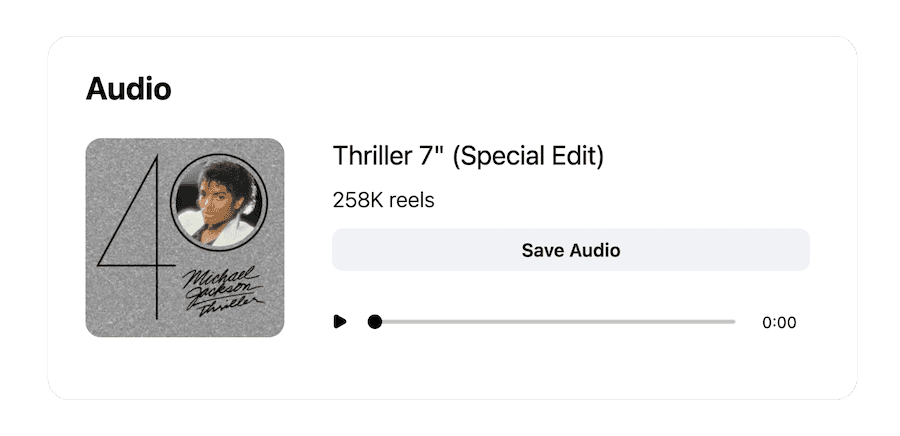Open the 258K reels count
900x436 pixels.
tap(383, 200)
